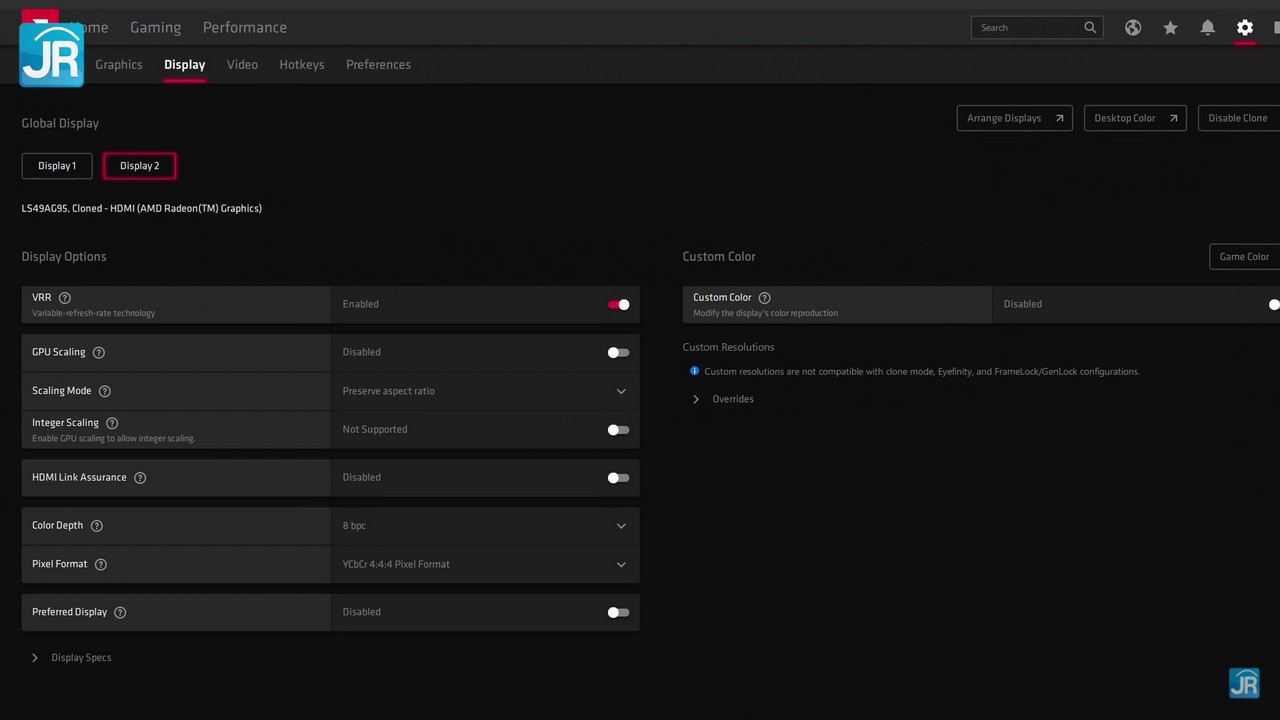Expand the Overrides section
The image size is (1280, 720).
pos(724,399)
